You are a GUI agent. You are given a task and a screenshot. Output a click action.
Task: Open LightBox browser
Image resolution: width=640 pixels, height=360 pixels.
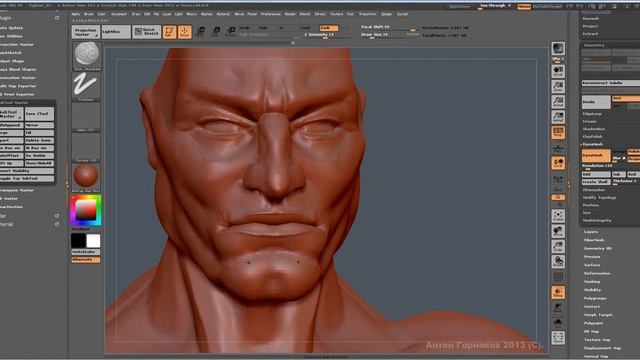pyautogui.click(x=116, y=32)
